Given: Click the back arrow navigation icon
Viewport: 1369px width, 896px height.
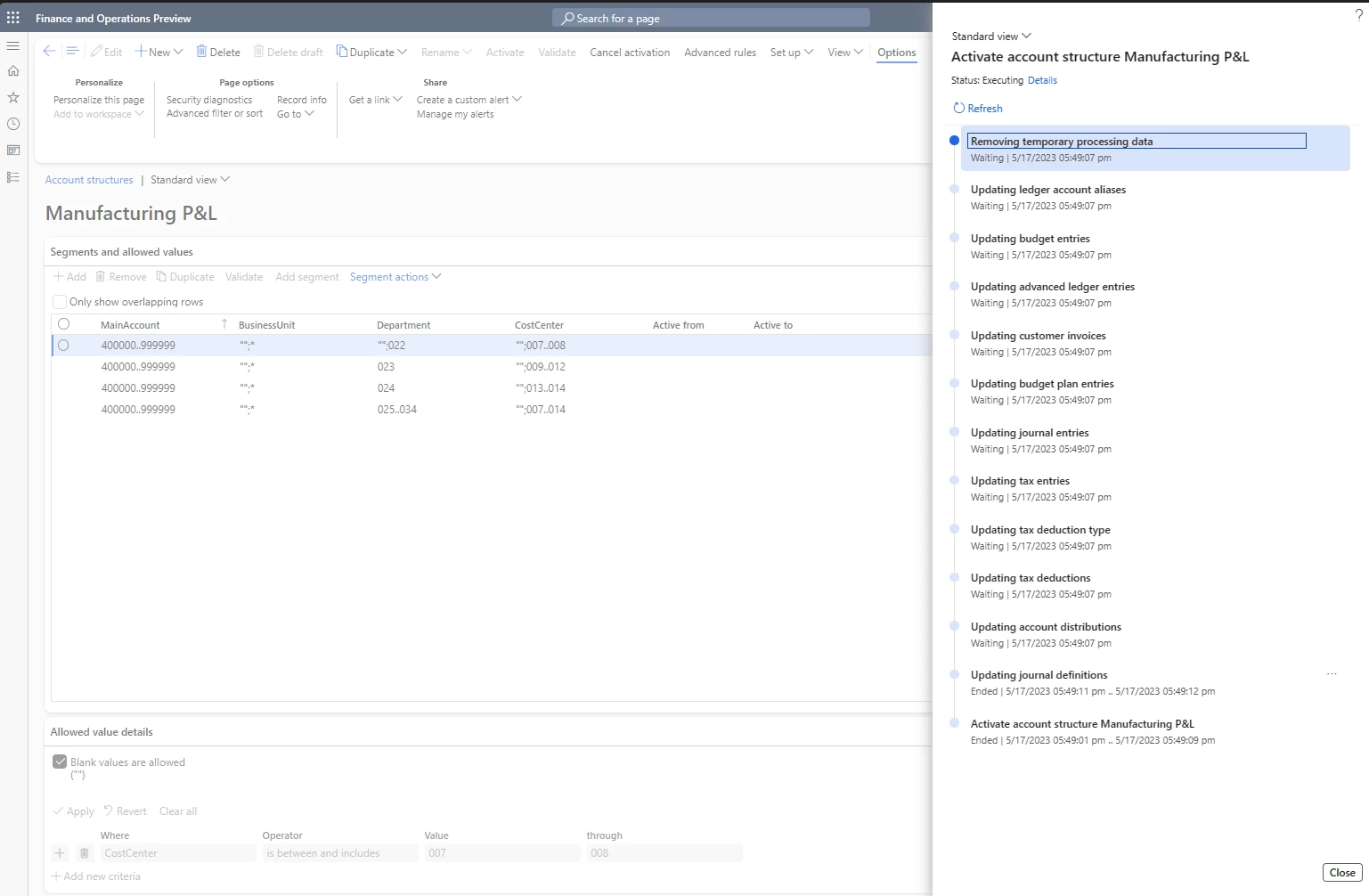Looking at the screenshot, I should point(49,51).
